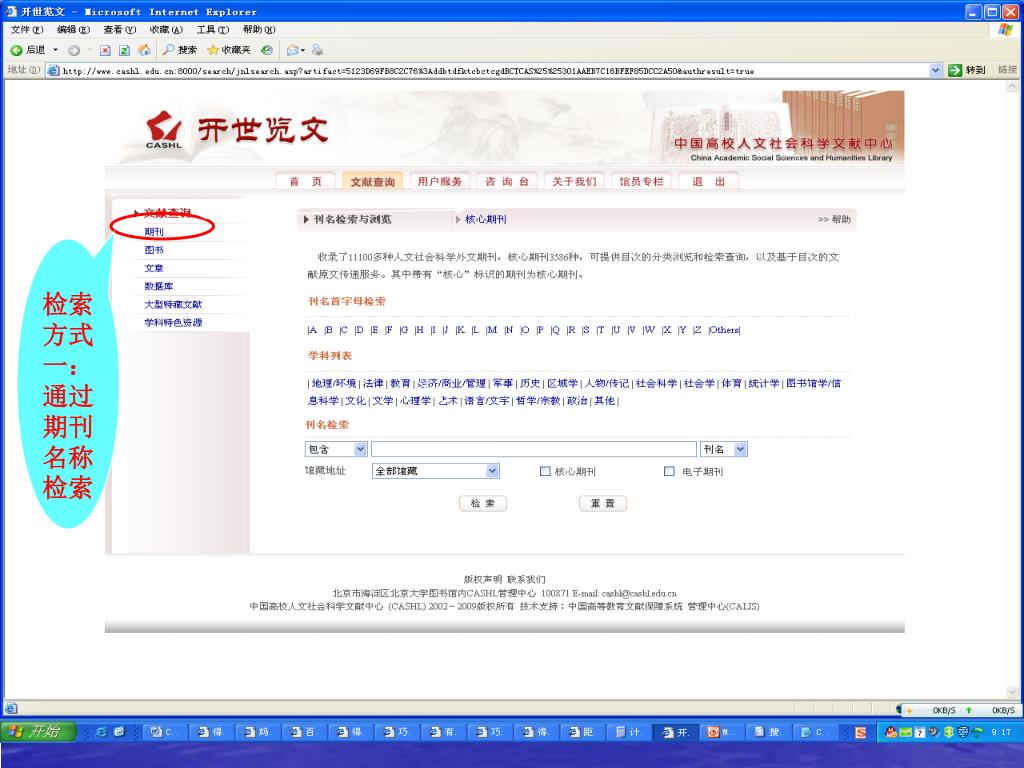This screenshot has height=768, width=1024.
Task: Click the CASHL logo
Action: [163, 129]
